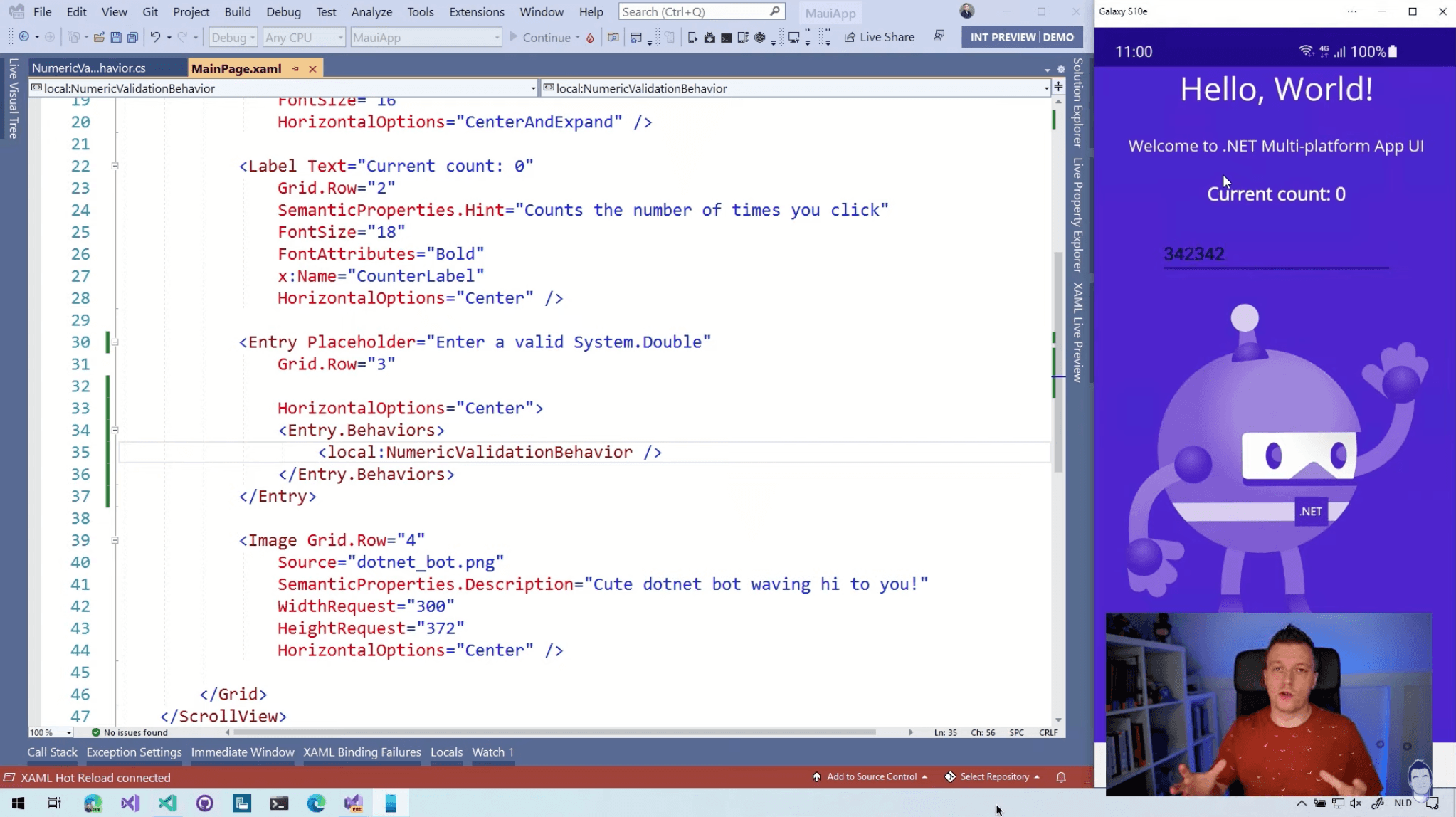Collapse the Entry element on line 30
This screenshot has height=817, width=1456.
click(115, 342)
